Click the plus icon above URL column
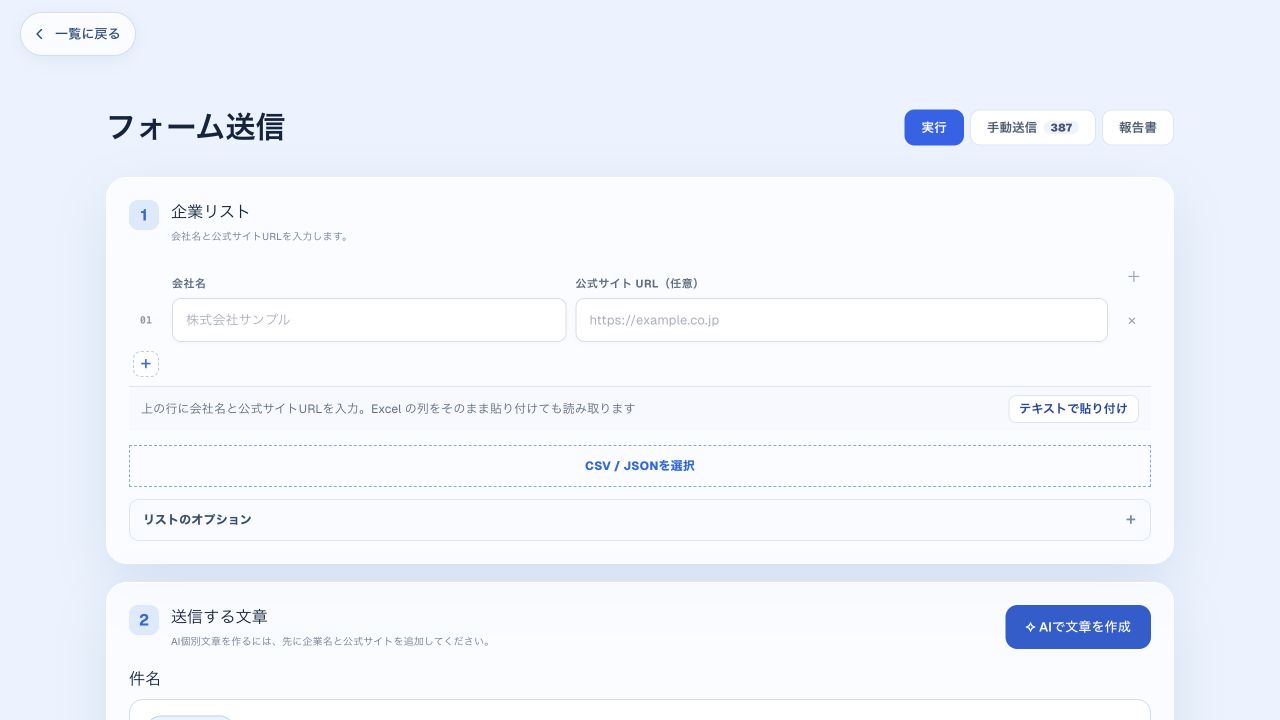The height and width of the screenshot is (720, 1280). pos(1133,276)
